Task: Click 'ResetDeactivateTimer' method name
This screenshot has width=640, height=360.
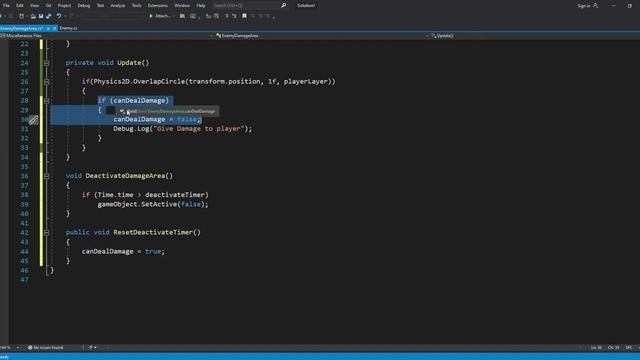Action: (153, 232)
